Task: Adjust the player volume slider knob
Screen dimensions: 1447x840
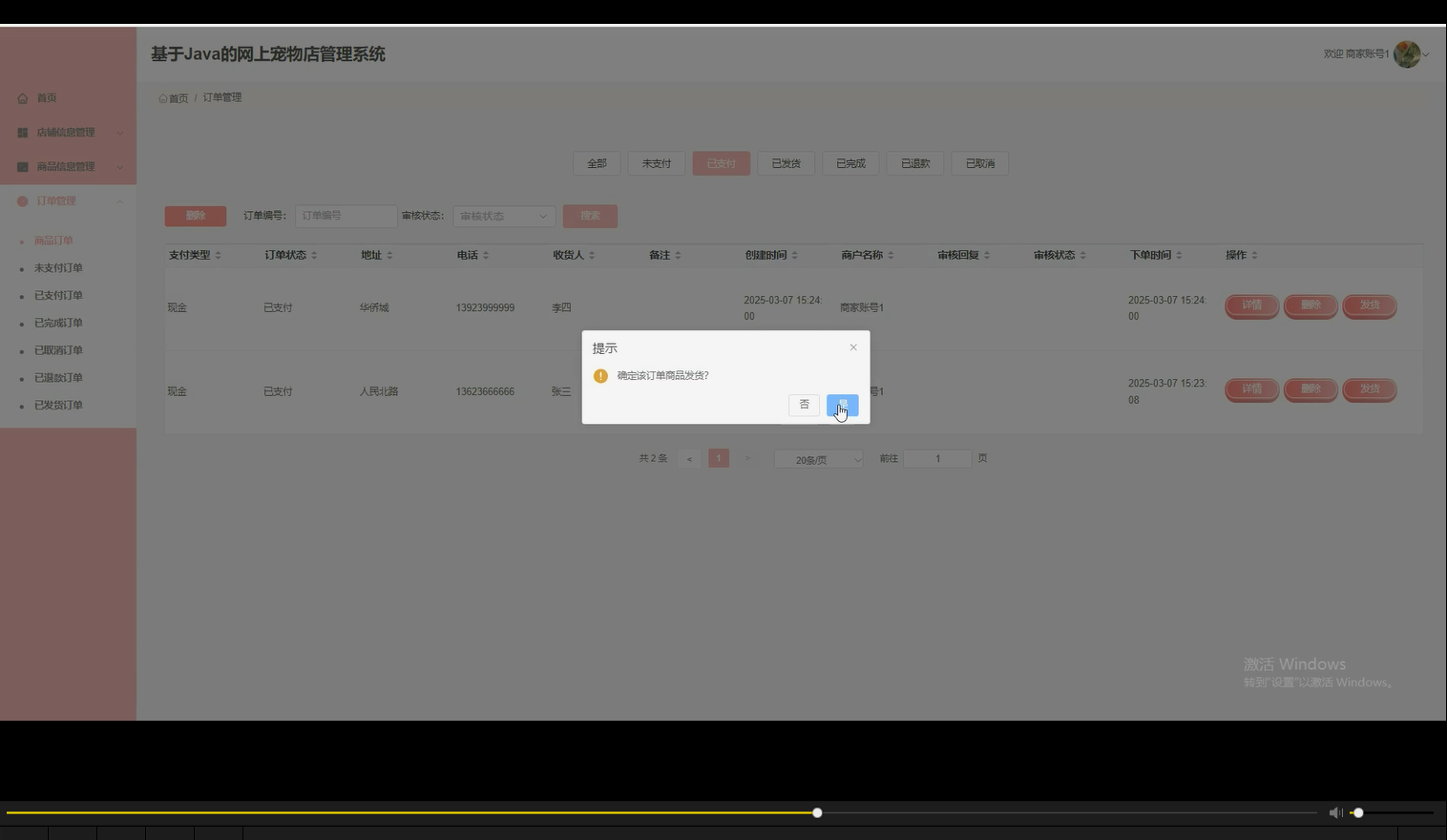Action: coord(1358,813)
